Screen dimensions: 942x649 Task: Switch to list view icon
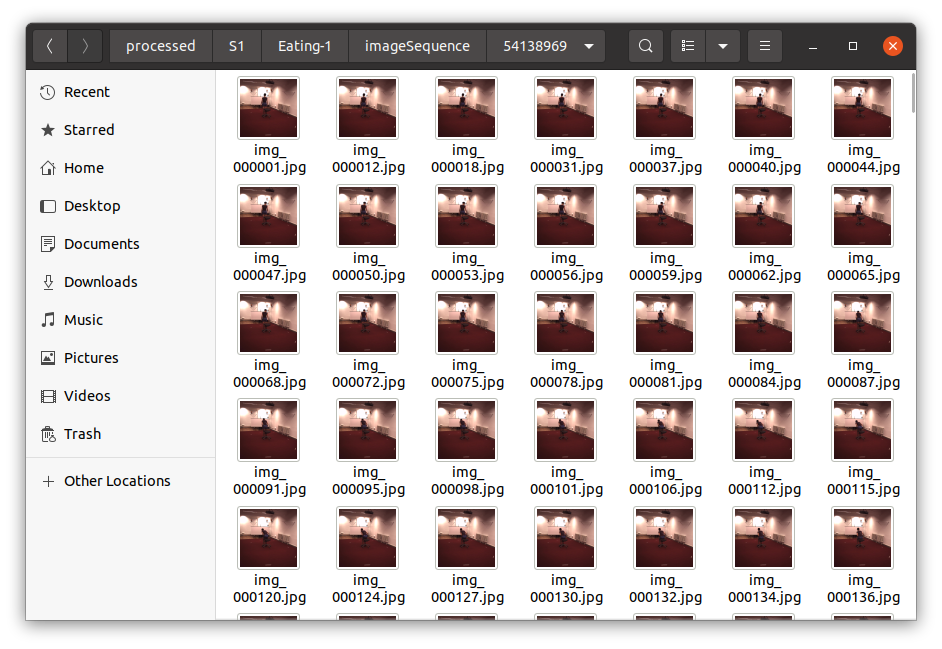click(688, 46)
